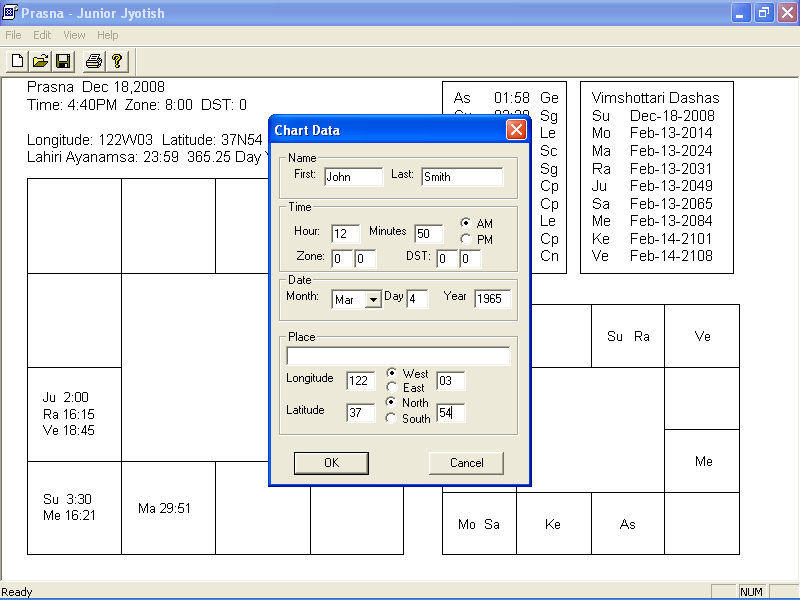Viewport: 800px width, 600px height.
Task: Click the NUM status bar indicator
Action: [751, 592]
